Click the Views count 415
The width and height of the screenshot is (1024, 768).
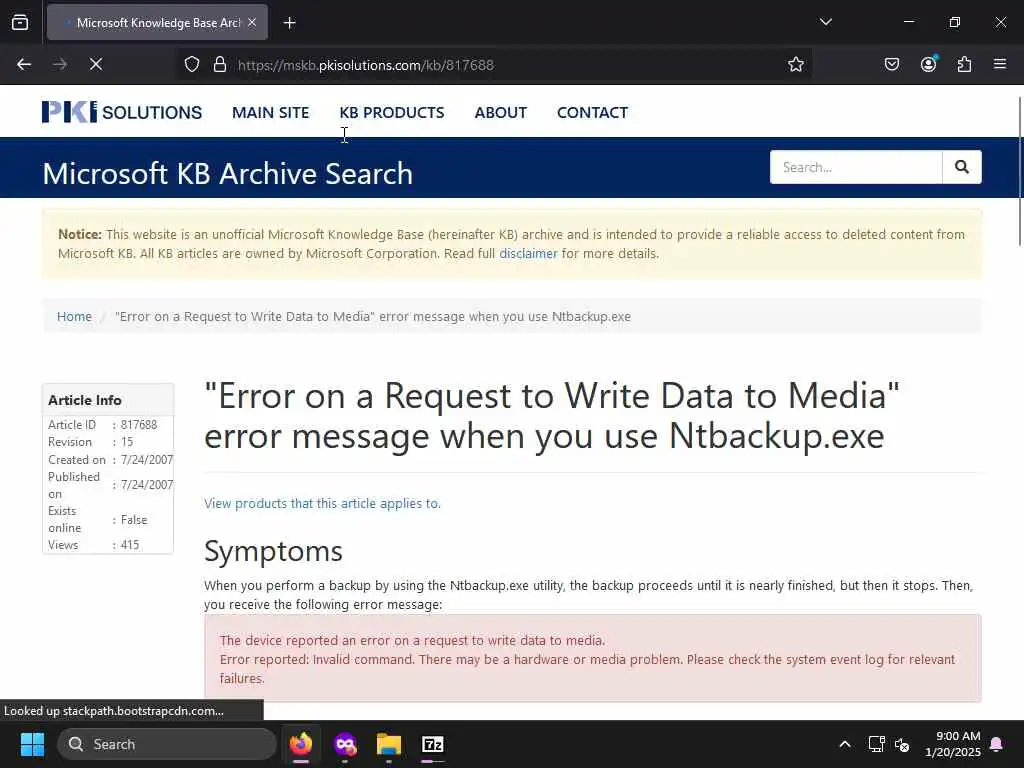tap(130, 545)
